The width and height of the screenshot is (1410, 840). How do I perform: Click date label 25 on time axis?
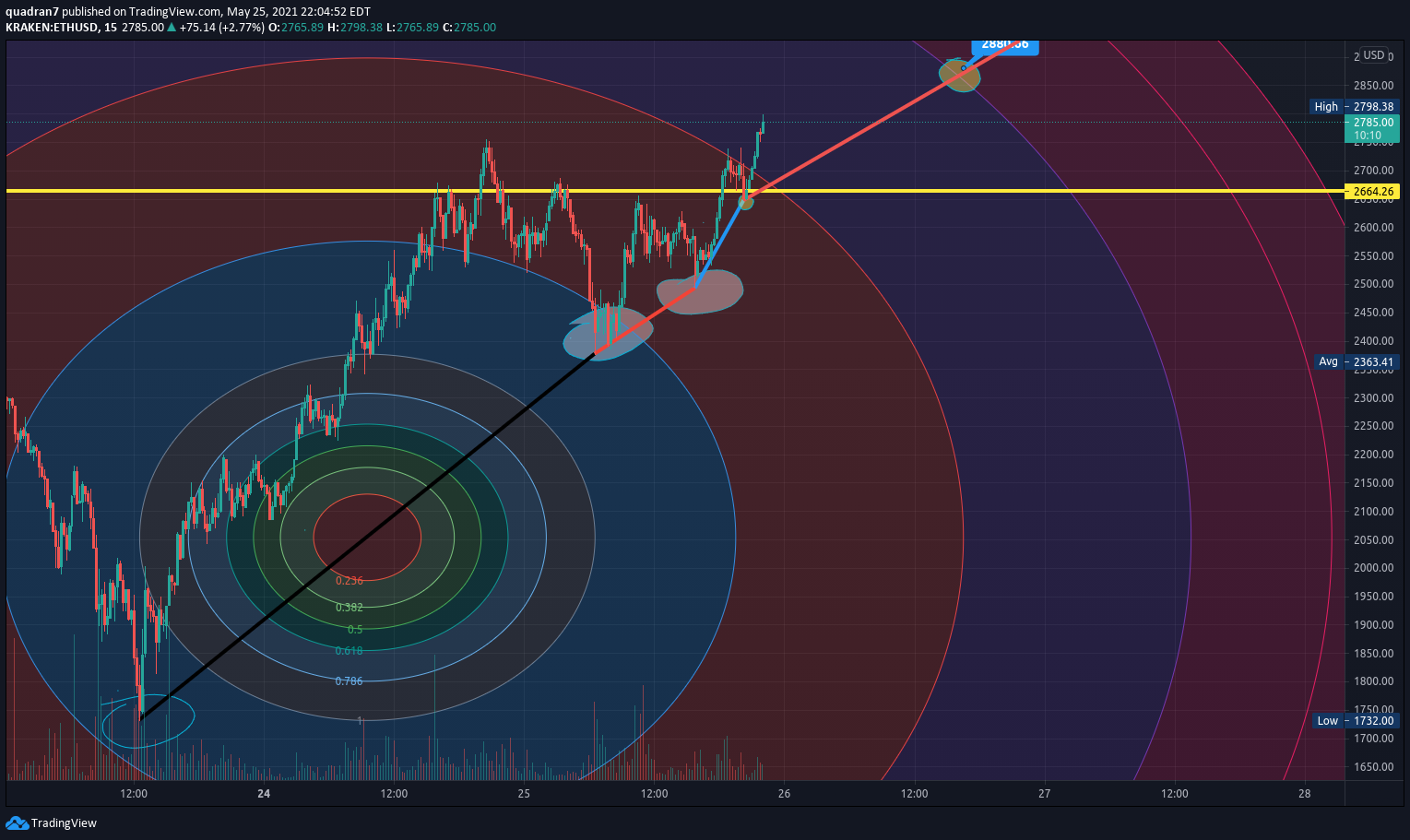tap(524, 793)
